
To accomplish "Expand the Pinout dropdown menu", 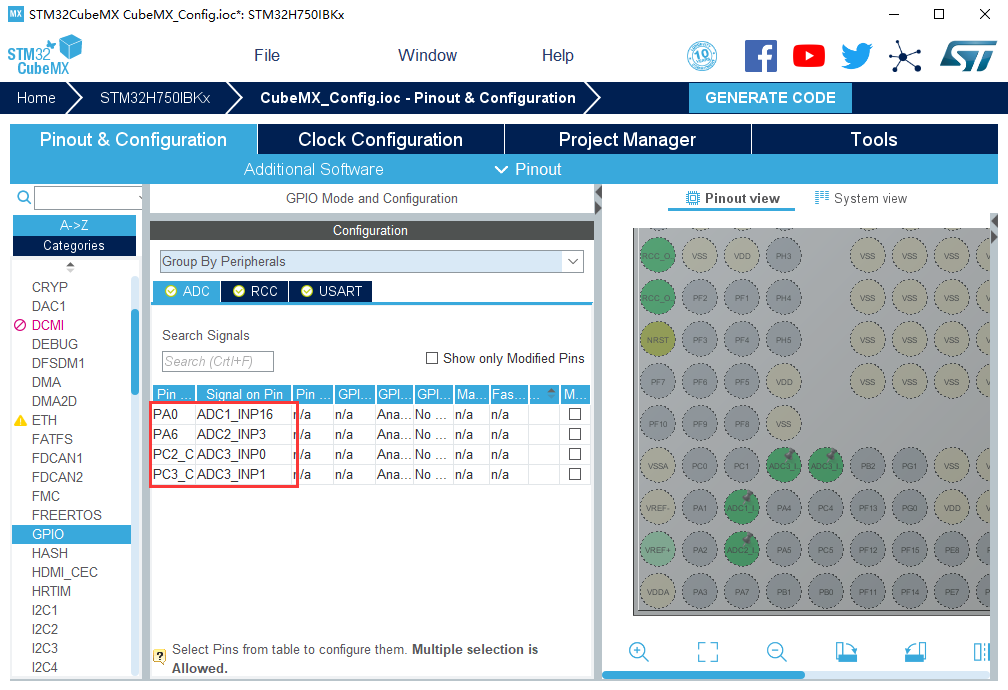I will 528,169.
